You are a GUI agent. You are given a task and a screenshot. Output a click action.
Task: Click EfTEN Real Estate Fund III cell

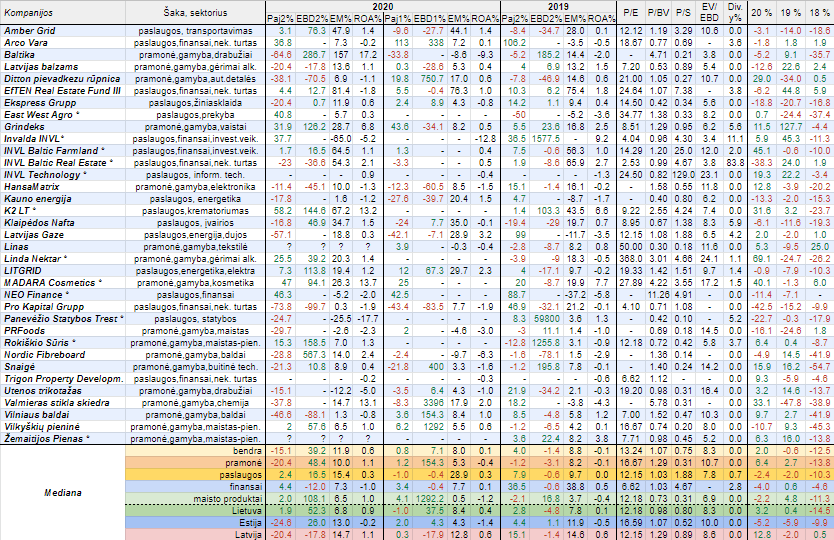tap(62, 91)
